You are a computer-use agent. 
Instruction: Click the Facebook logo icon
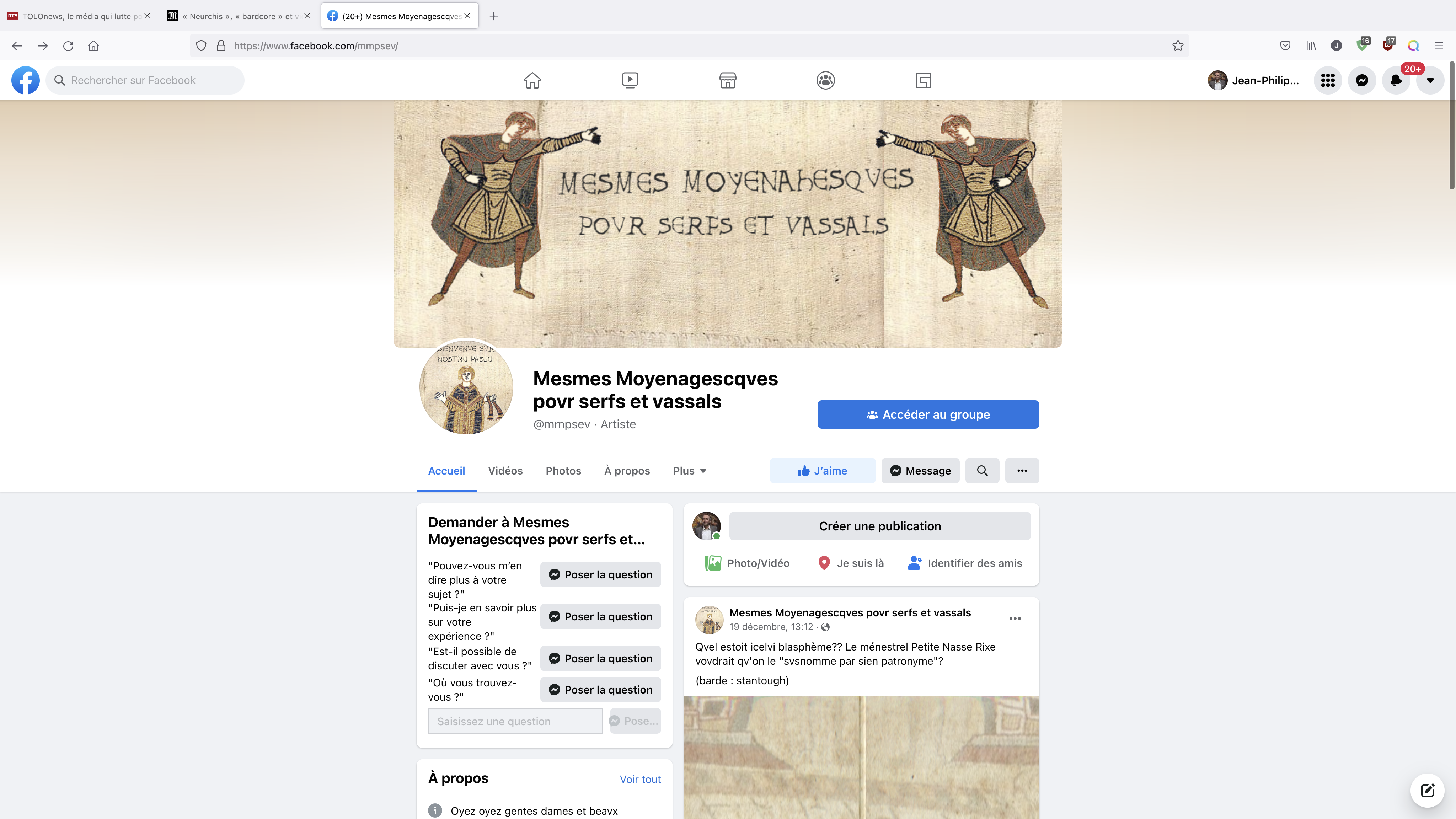(26, 80)
